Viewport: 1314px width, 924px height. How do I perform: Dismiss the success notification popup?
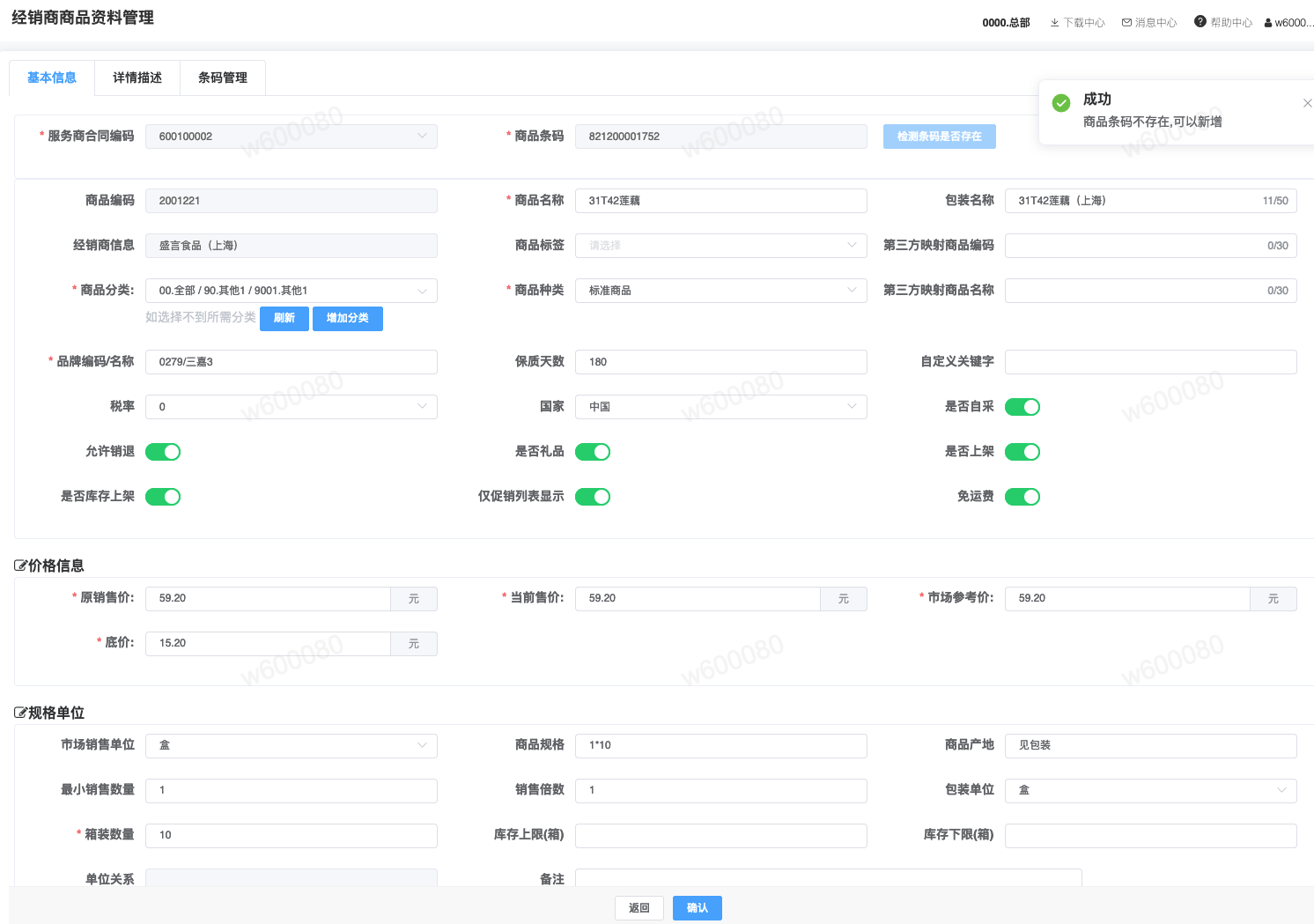1307,103
